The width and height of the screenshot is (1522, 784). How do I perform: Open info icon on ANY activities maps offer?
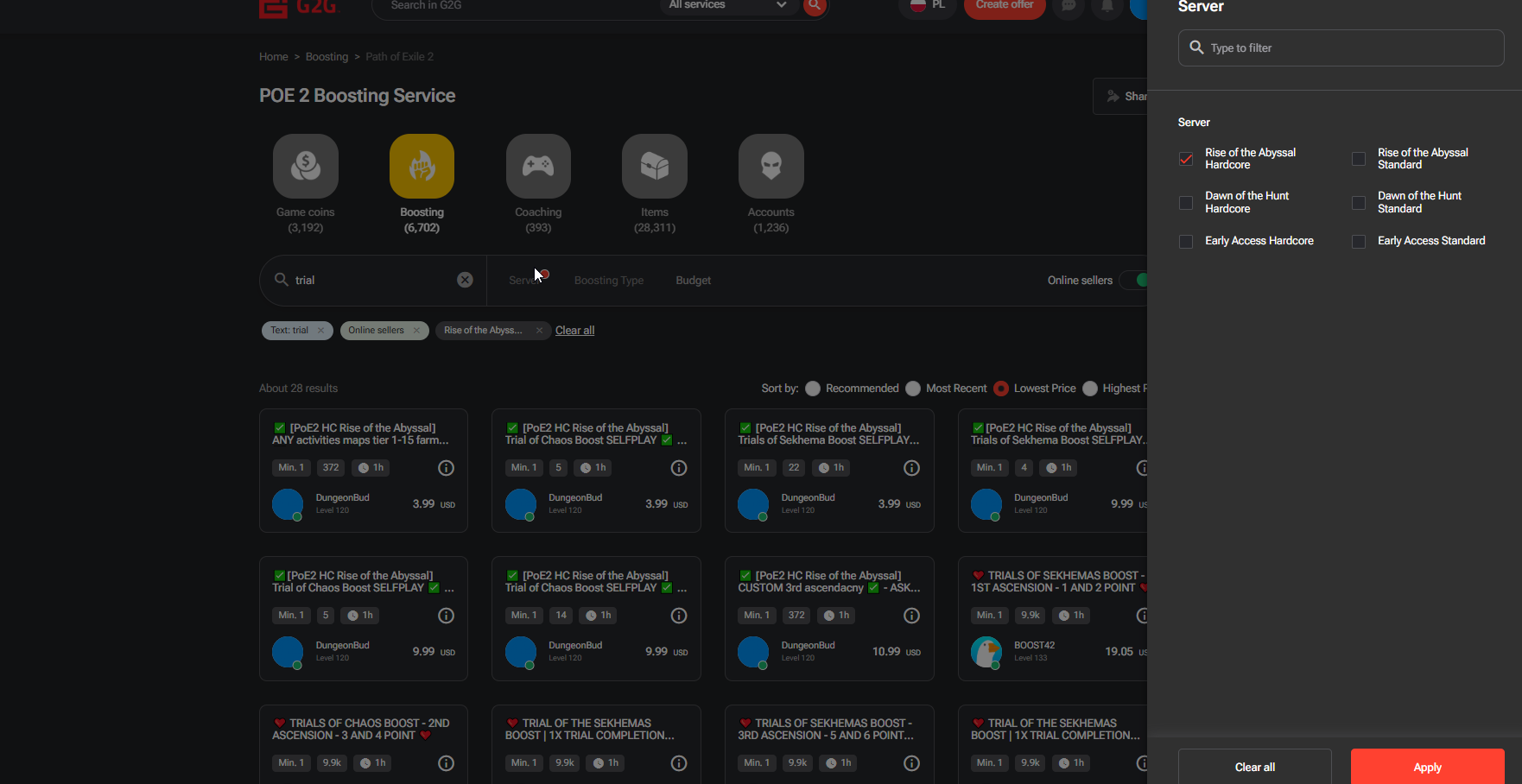click(446, 468)
